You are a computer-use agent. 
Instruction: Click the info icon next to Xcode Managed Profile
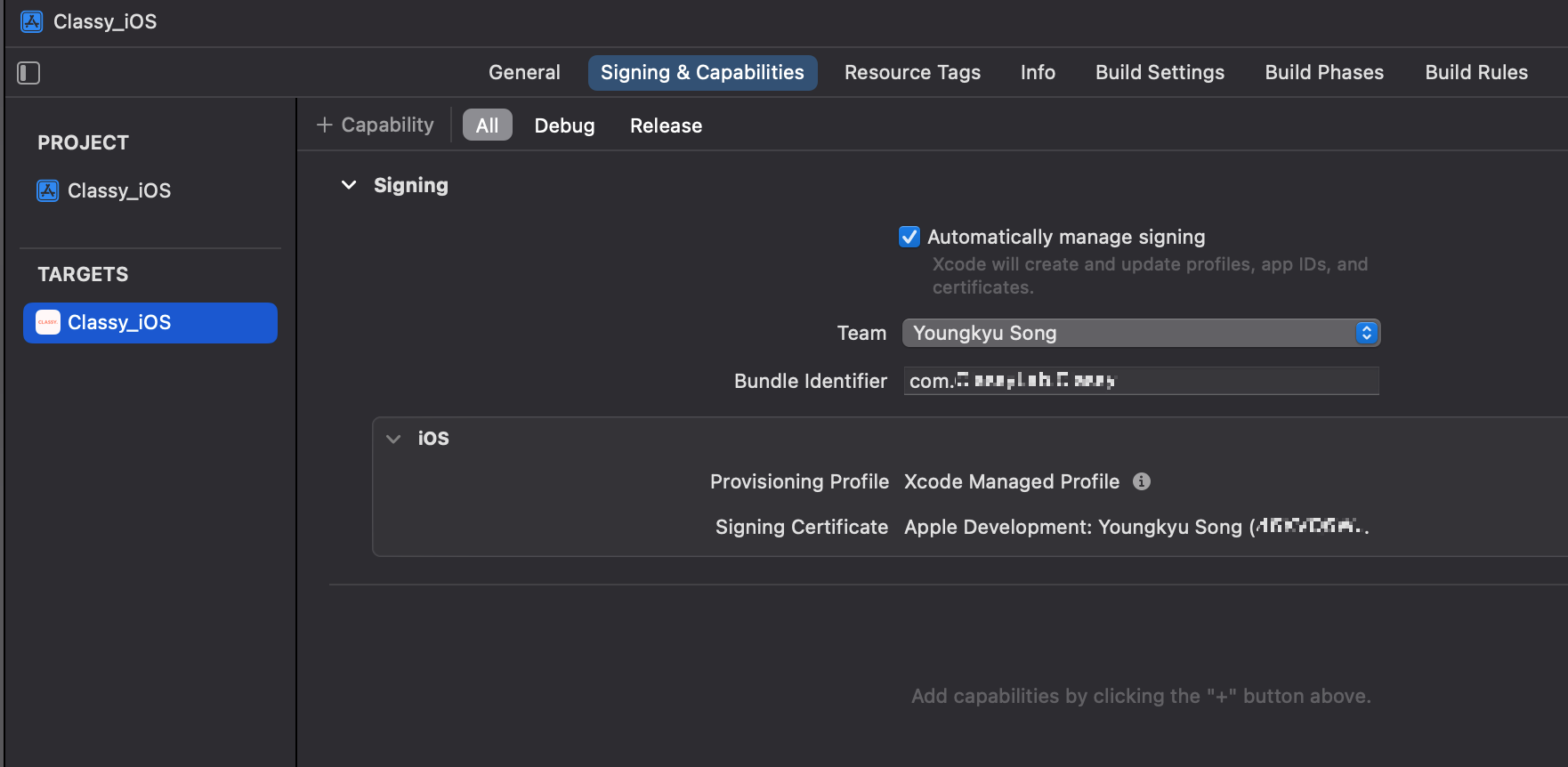(1142, 481)
